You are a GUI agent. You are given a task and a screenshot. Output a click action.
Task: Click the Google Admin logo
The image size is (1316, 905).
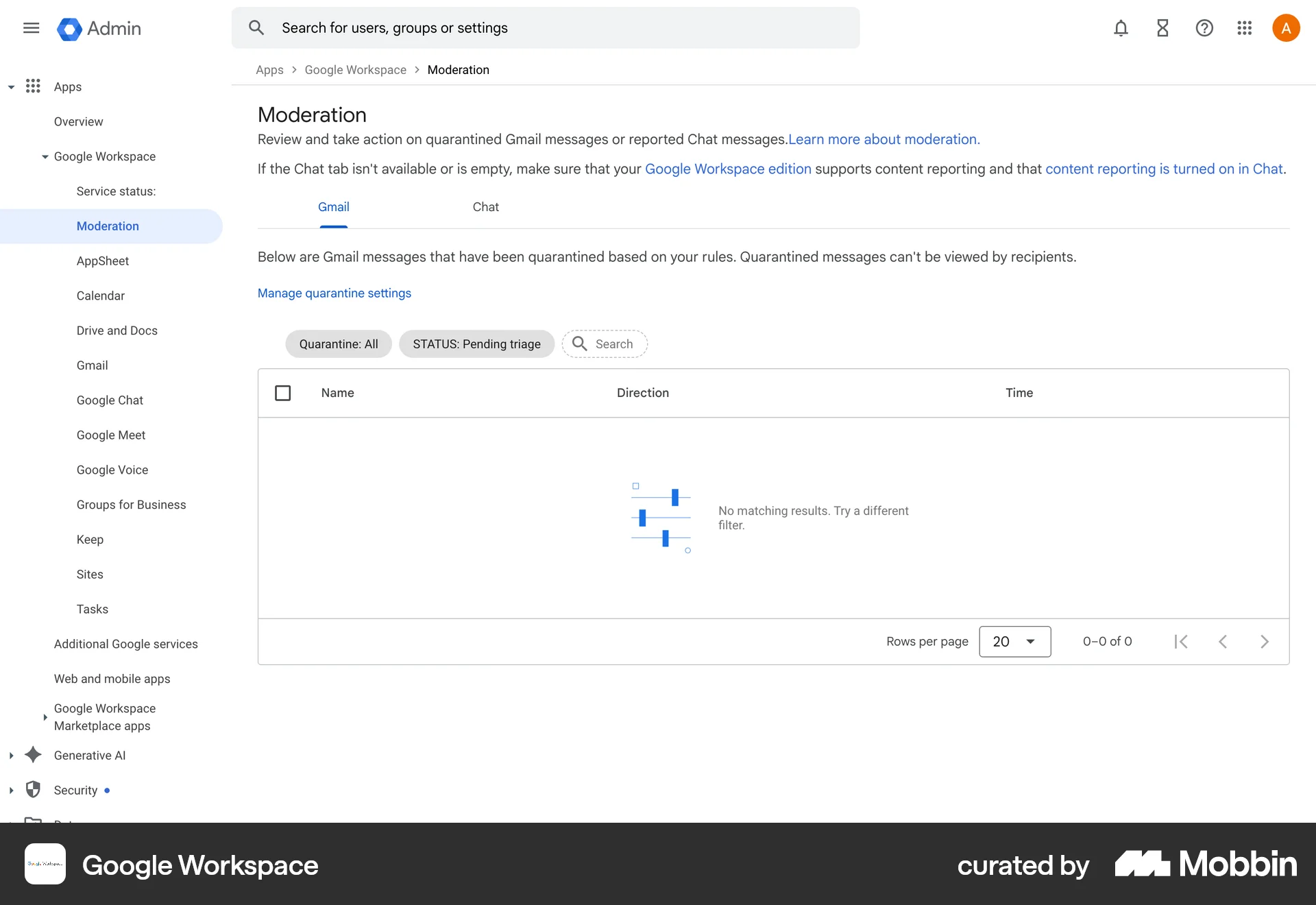click(98, 29)
